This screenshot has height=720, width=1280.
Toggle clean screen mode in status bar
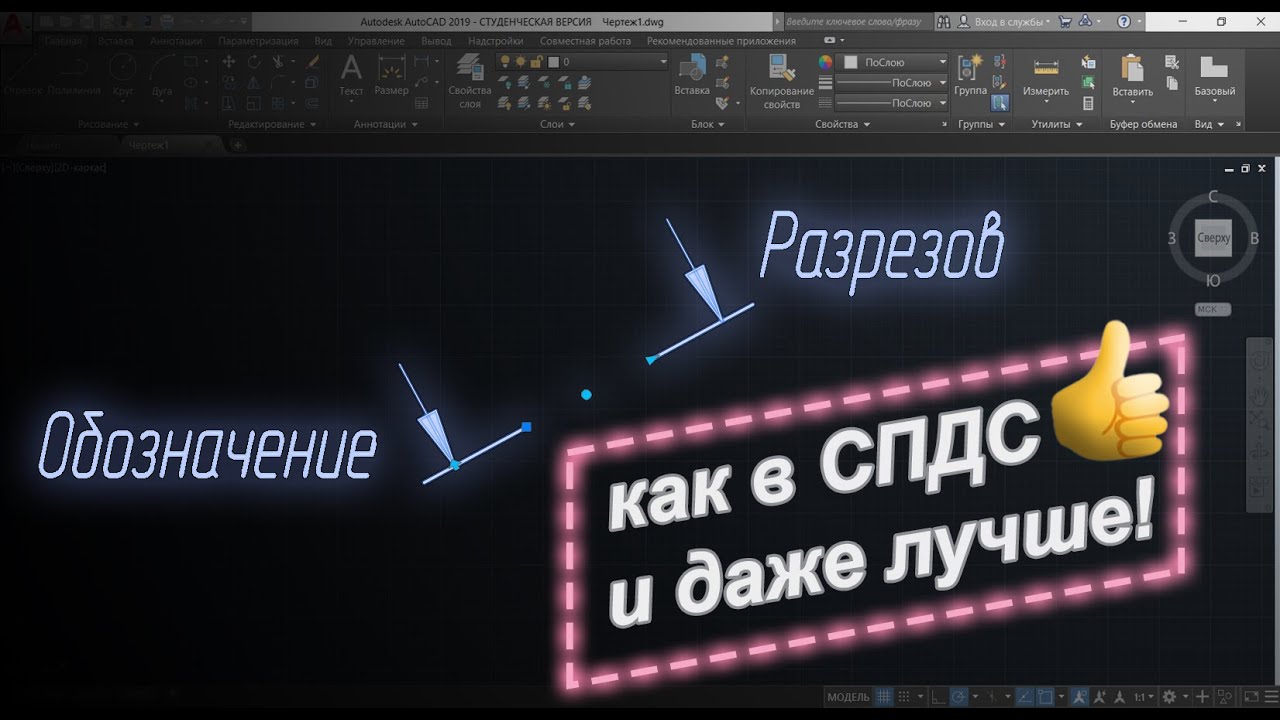[1251, 696]
